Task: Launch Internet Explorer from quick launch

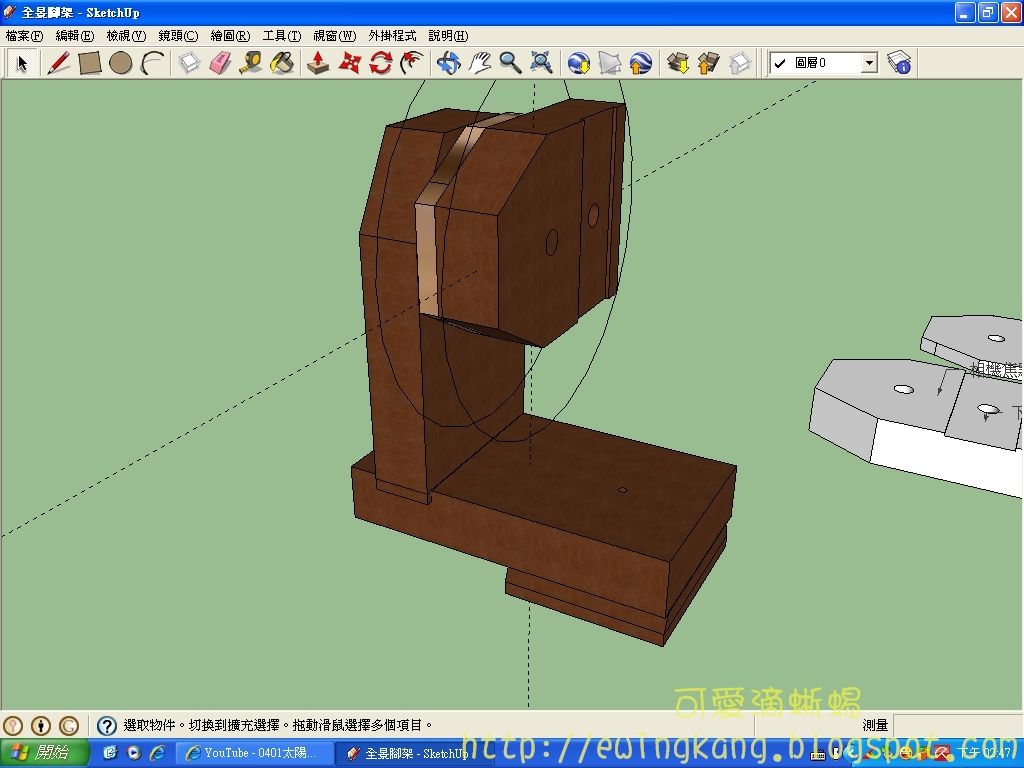Action: pyautogui.click(x=157, y=753)
